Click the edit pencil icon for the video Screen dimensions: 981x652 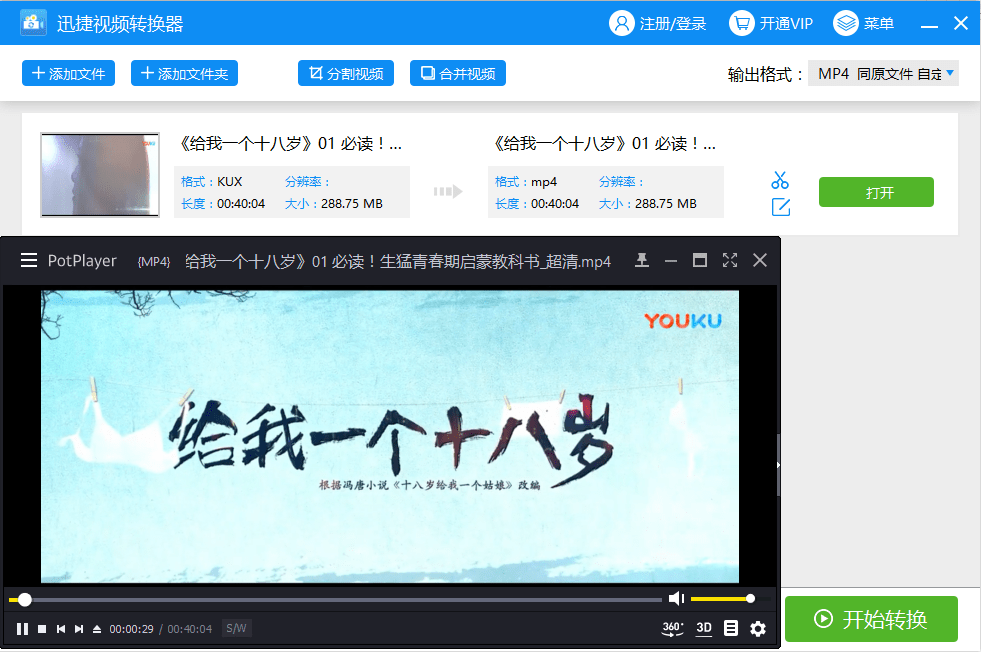click(780, 207)
